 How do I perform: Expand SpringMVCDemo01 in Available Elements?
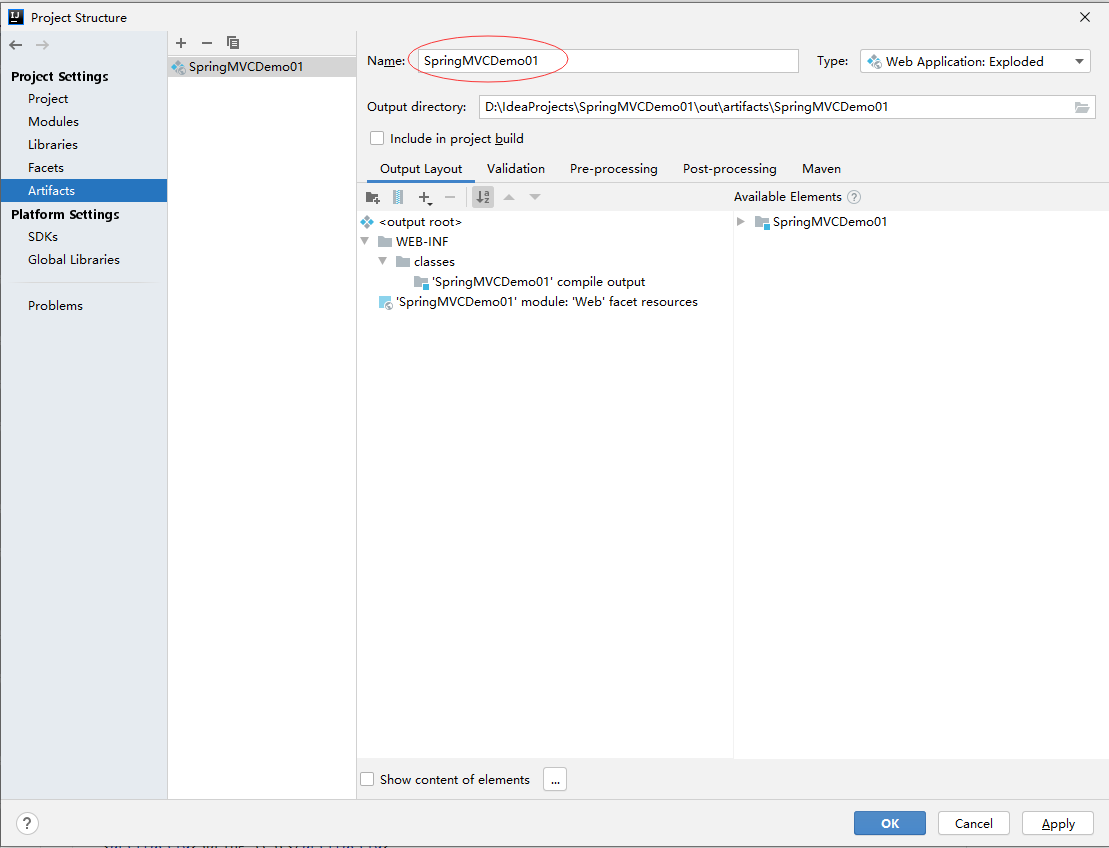click(741, 222)
